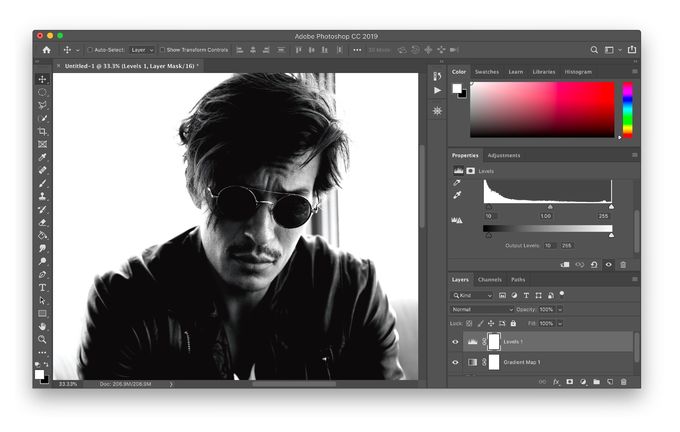Go to the Home screen icon
The height and width of the screenshot is (432, 680).
pos(46,50)
